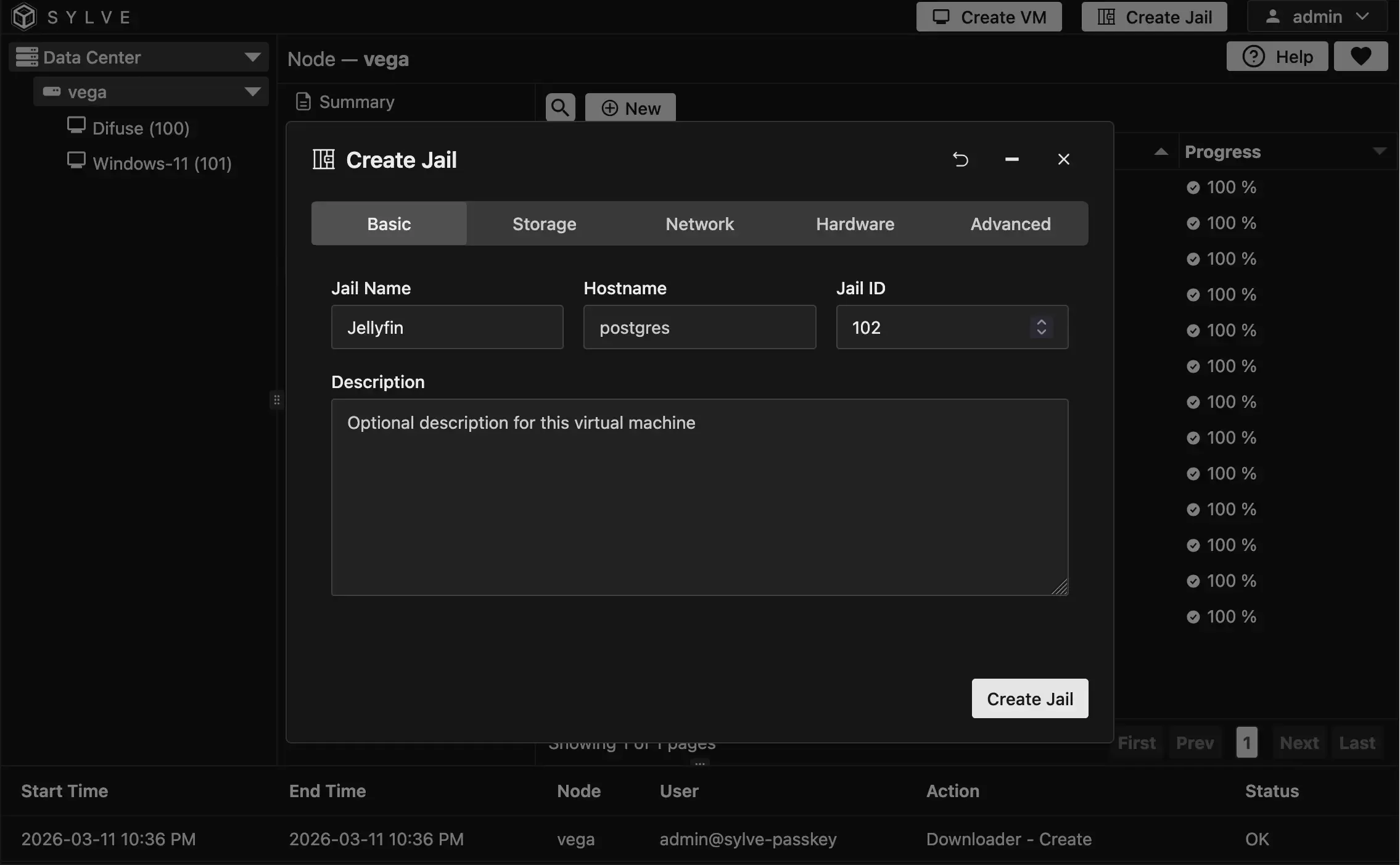
Task: Click the Help question mark icon
Action: pos(1253,56)
